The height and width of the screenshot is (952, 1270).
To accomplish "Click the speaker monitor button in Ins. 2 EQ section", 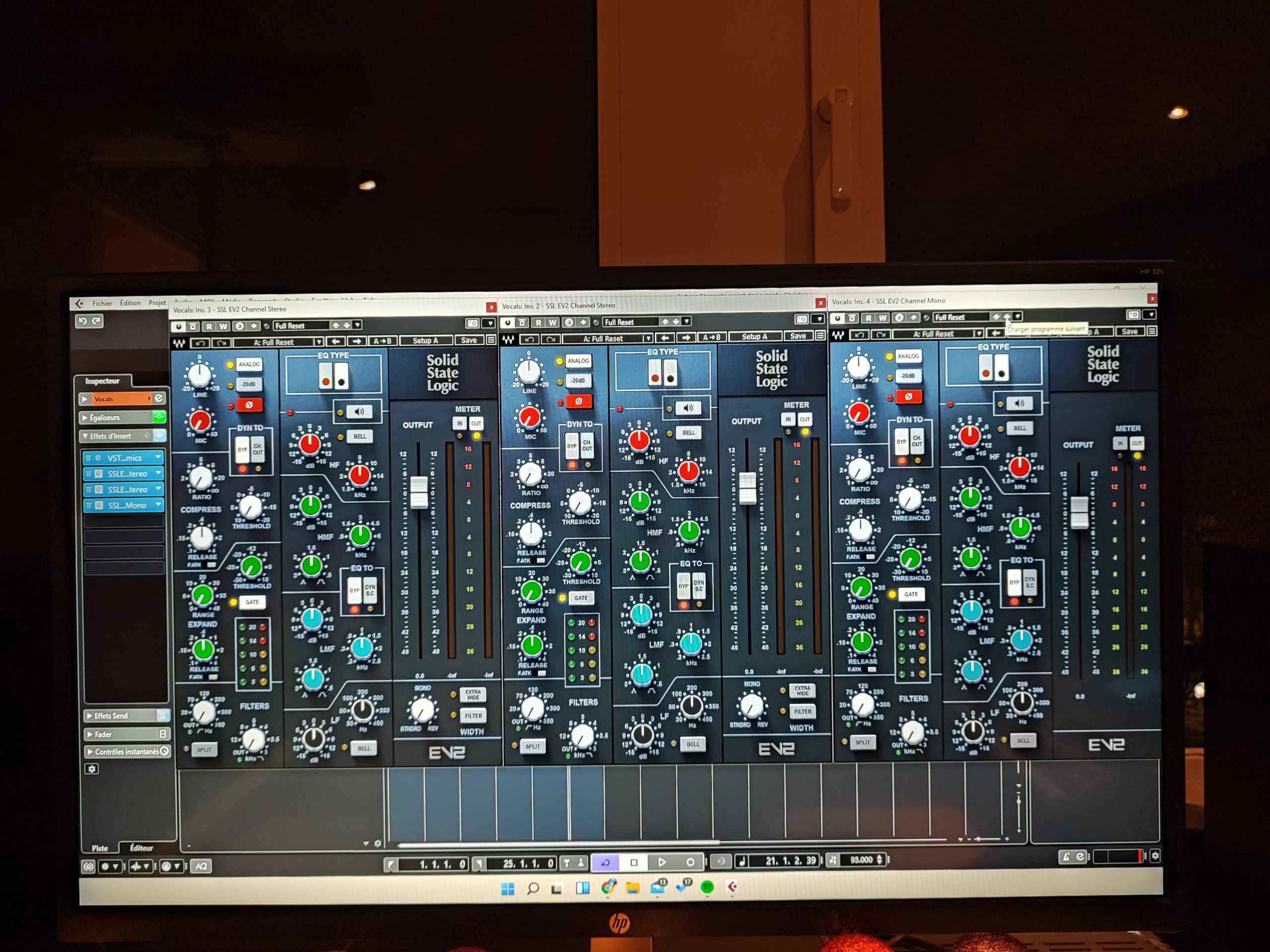I will pyautogui.click(x=688, y=408).
